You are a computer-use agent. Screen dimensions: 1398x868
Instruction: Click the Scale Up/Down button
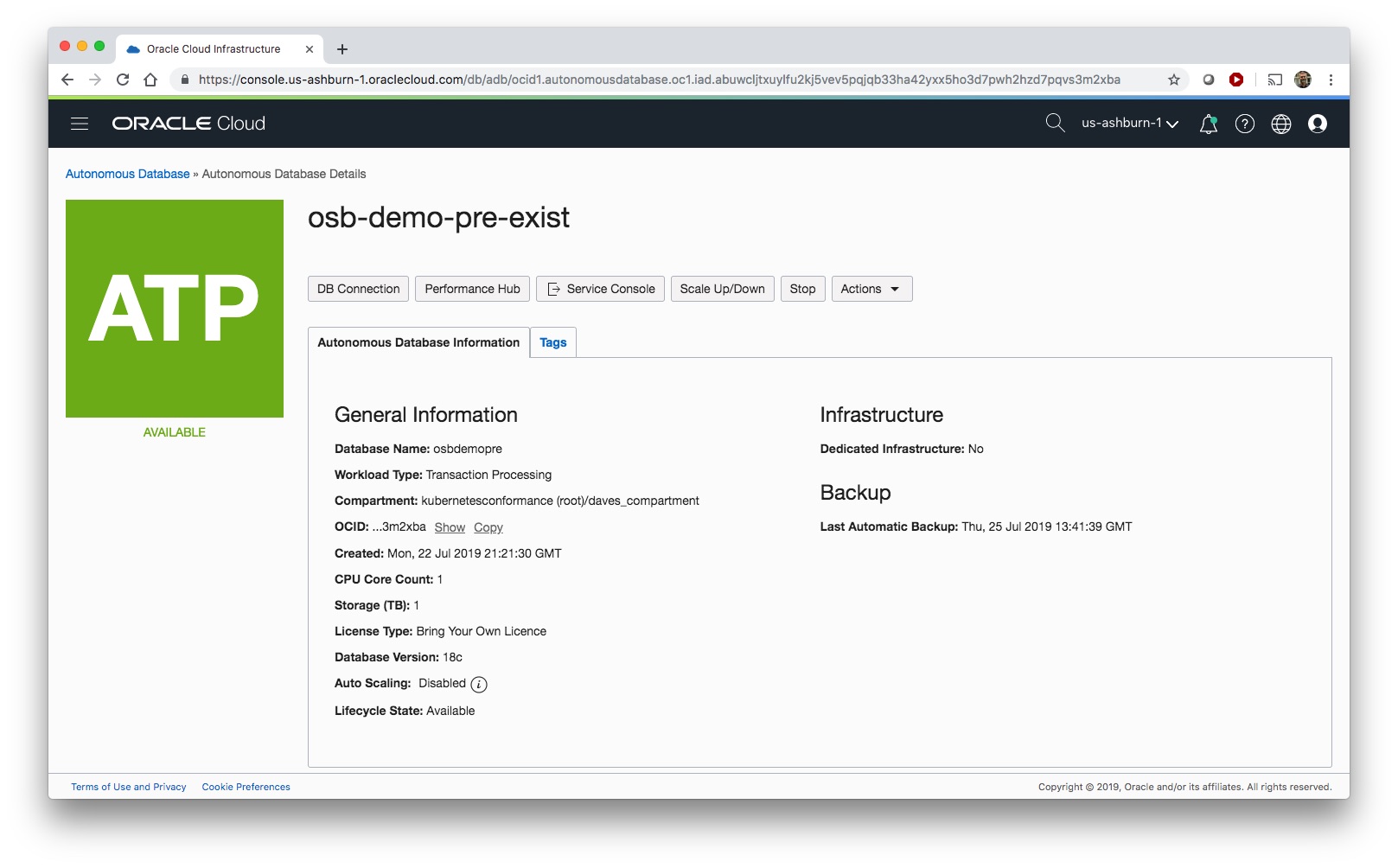coord(722,289)
